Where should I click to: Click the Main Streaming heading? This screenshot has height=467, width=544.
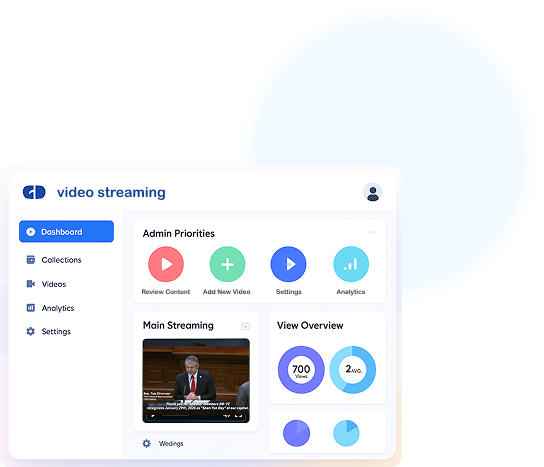178,325
